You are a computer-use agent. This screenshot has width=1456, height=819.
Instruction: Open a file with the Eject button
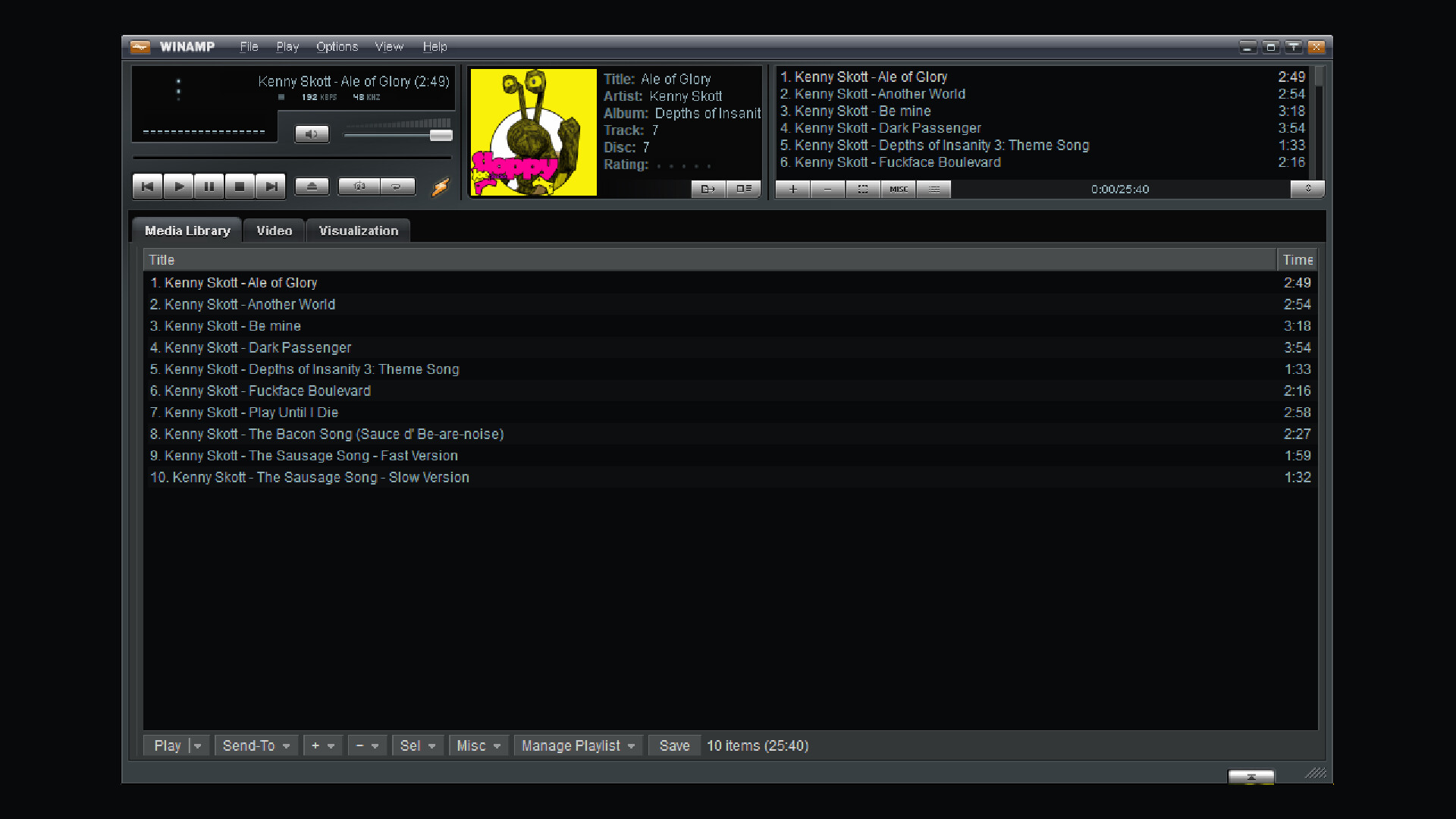[x=312, y=186]
